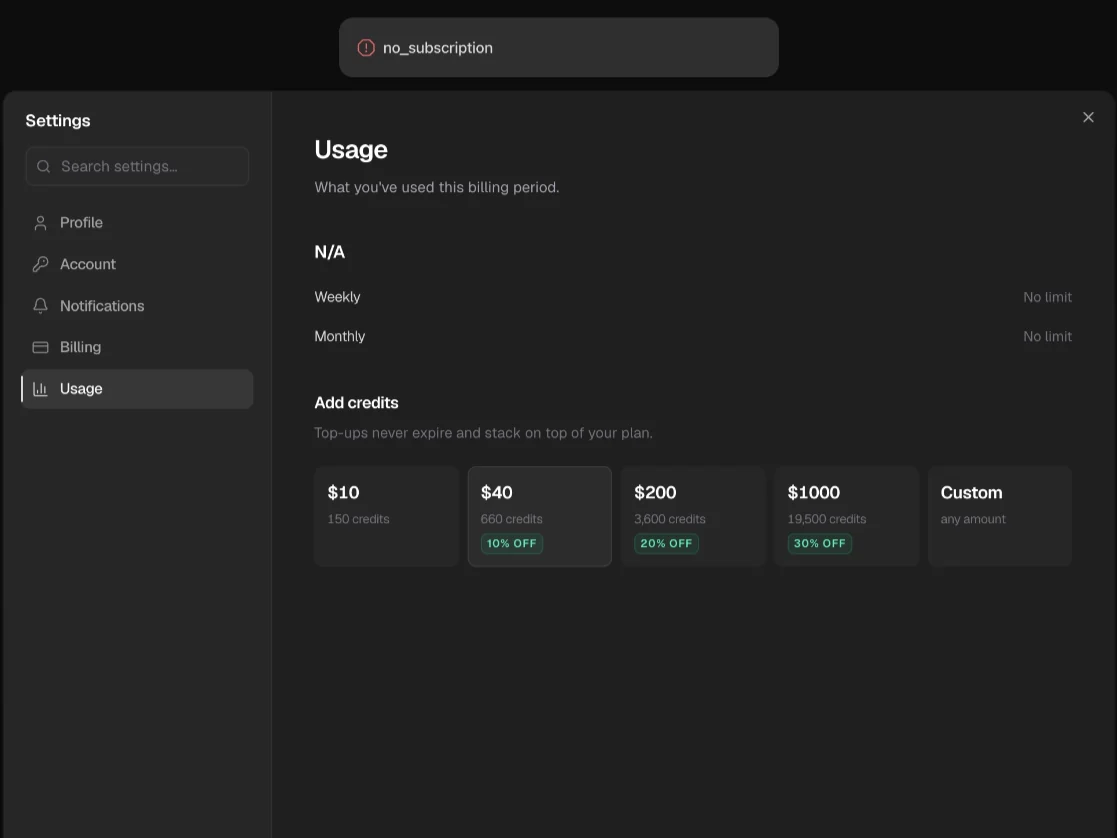The width and height of the screenshot is (1117, 838).
Task: Pick the Custom amount option
Action: (1000, 517)
